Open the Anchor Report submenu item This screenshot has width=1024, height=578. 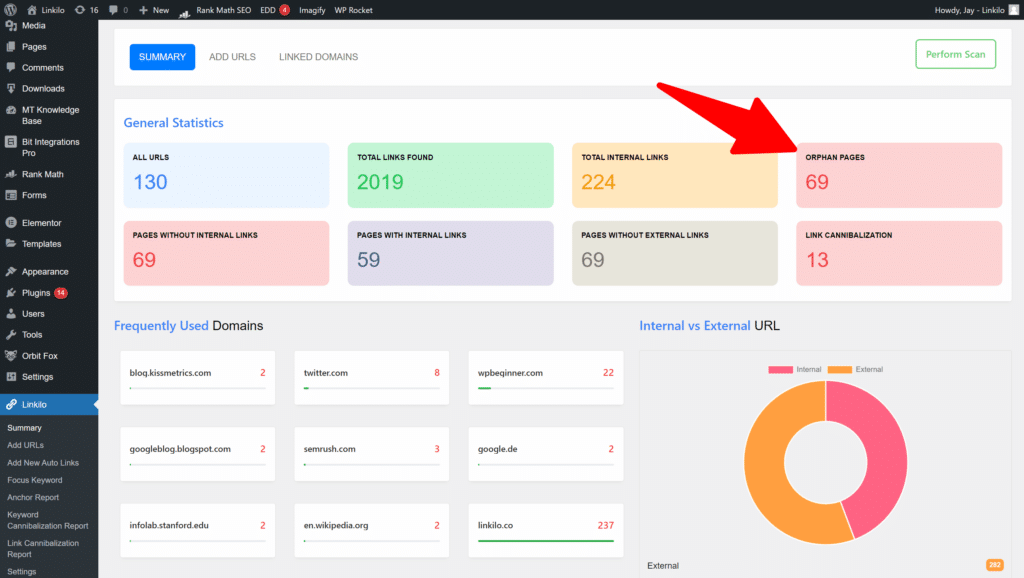click(x=33, y=497)
